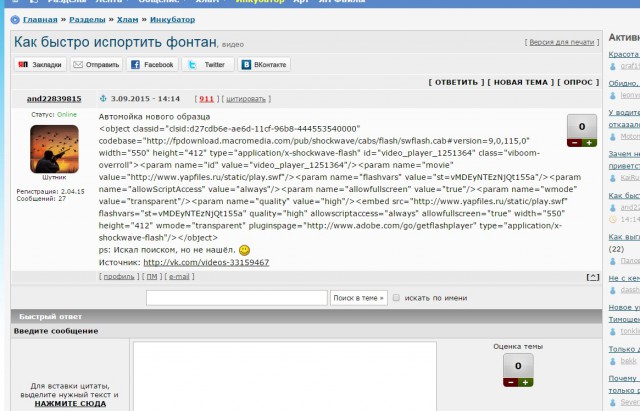Share the topic on Facebook
Viewport: 640px width, 411px height.
(152, 64)
